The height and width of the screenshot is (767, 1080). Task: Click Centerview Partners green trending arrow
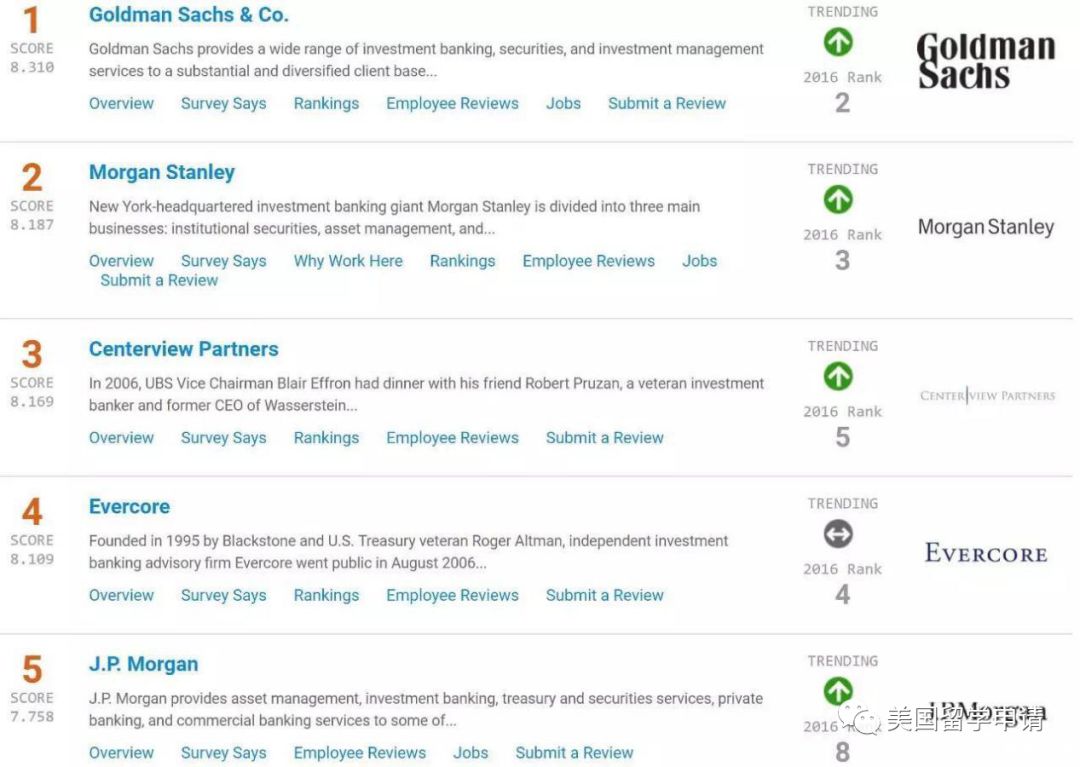coord(838,377)
